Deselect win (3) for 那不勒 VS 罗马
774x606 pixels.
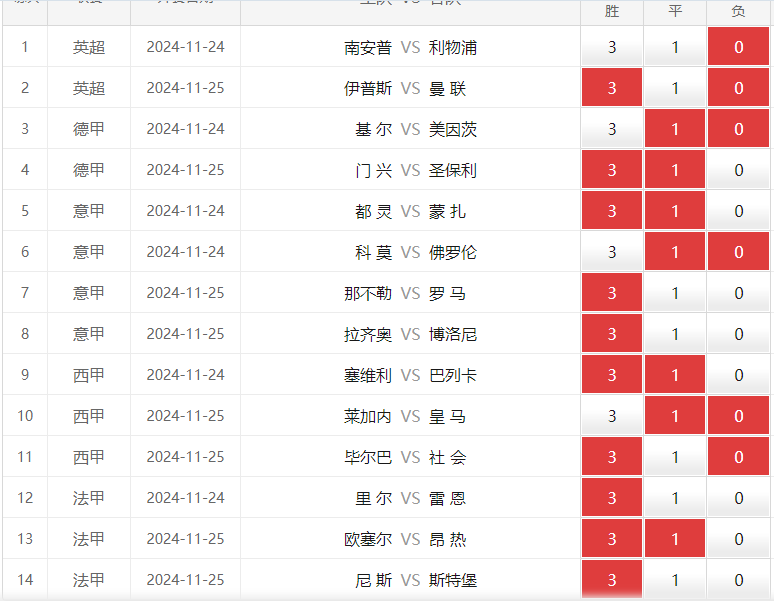click(612, 293)
